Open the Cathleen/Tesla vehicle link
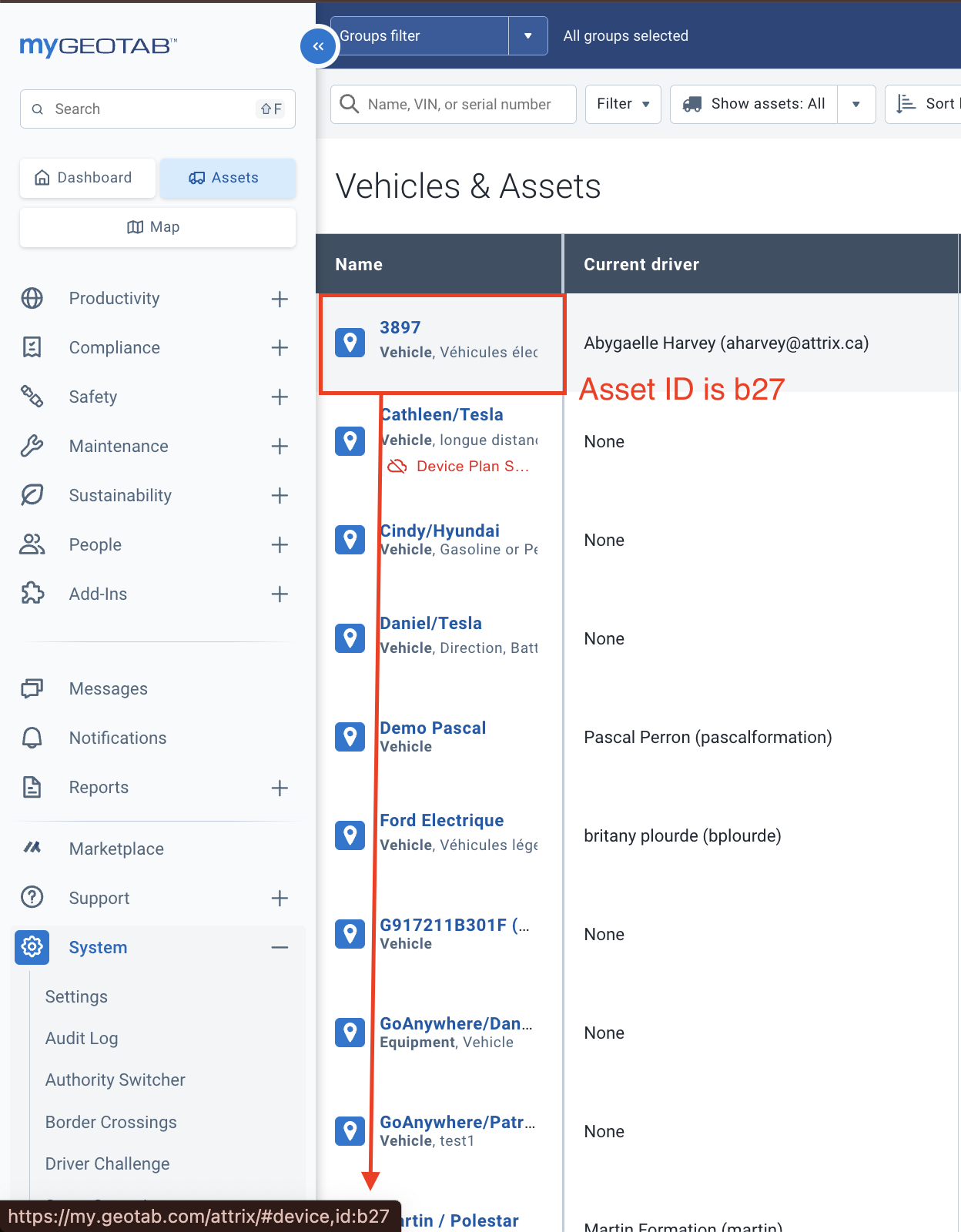Image resolution: width=961 pixels, height=1232 pixels. click(x=443, y=415)
